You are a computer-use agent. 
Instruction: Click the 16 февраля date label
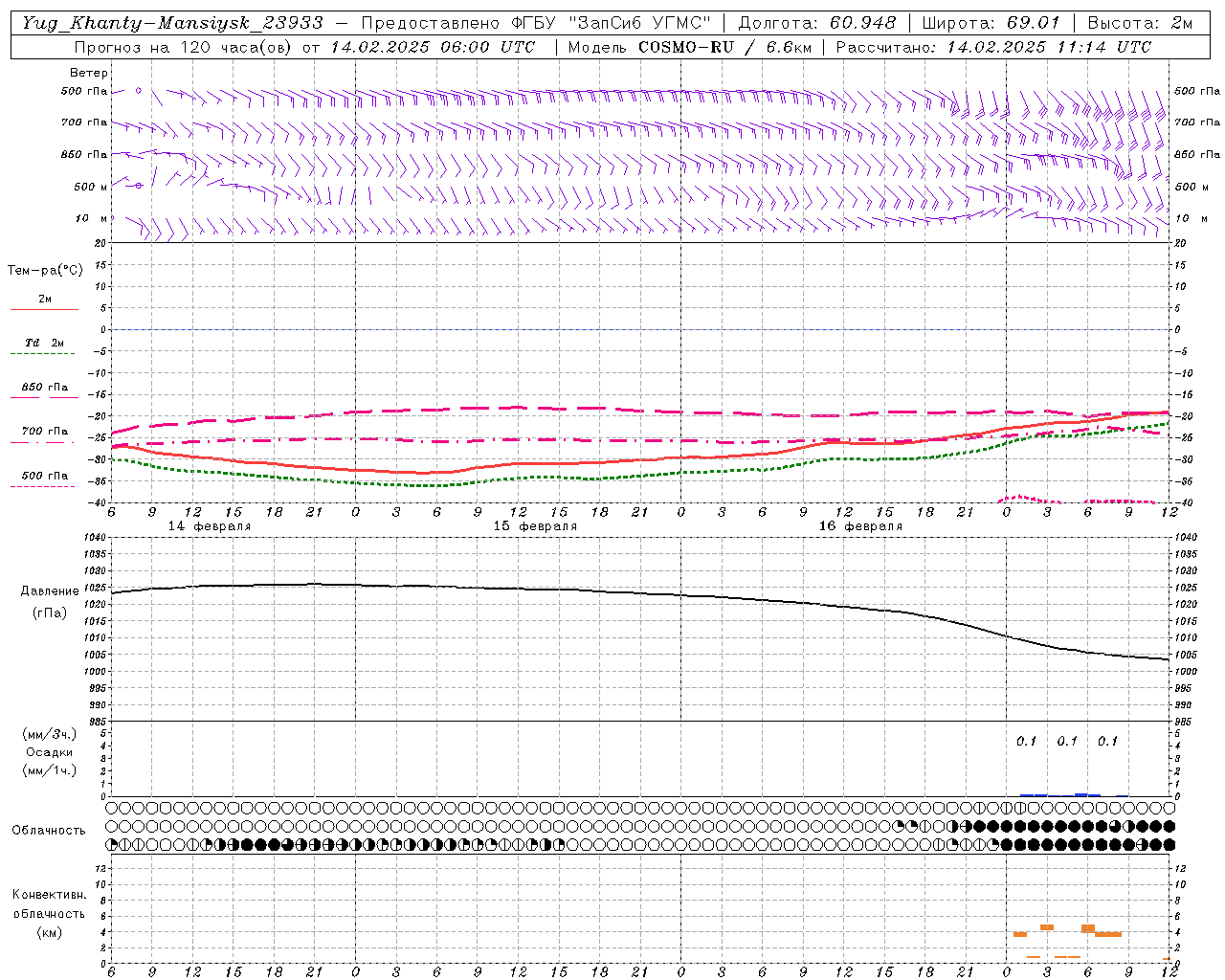[860, 526]
